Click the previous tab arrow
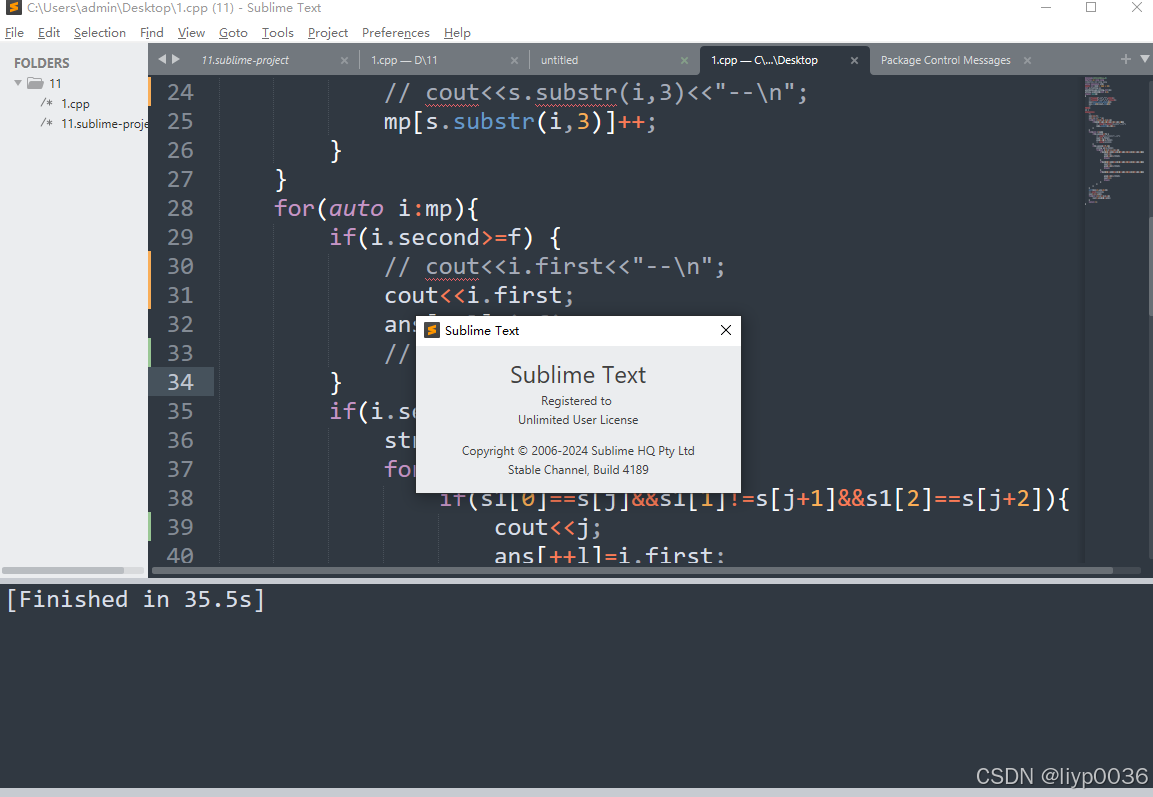 point(162,59)
